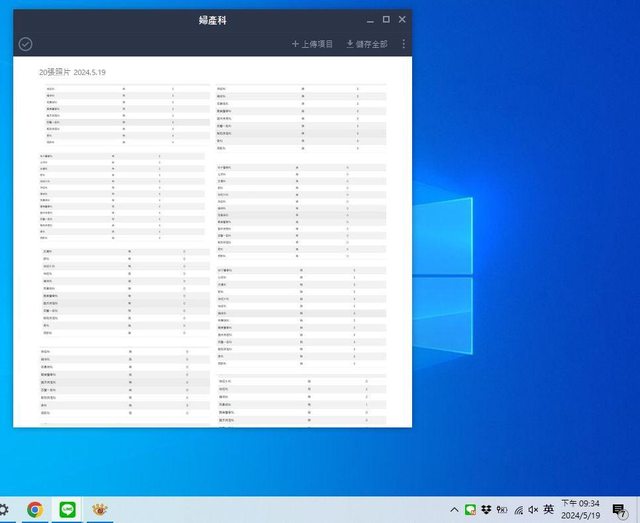Screen dimensions: 640x523
Task: Switch input language via 英 indicator
Action: [x=548, y=509]
